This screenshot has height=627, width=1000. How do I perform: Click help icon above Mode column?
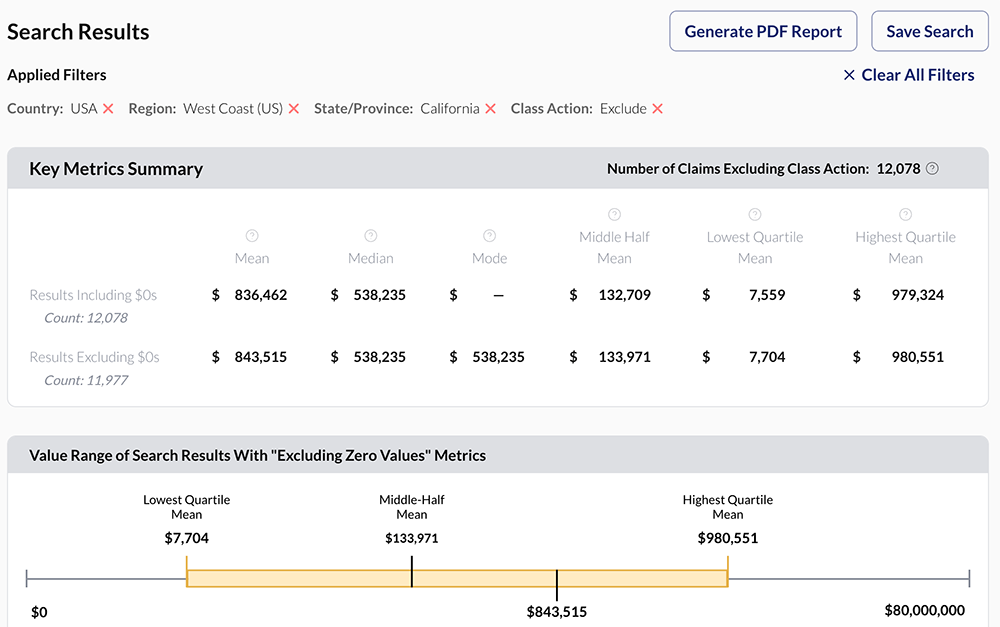(x=489, y=236)
